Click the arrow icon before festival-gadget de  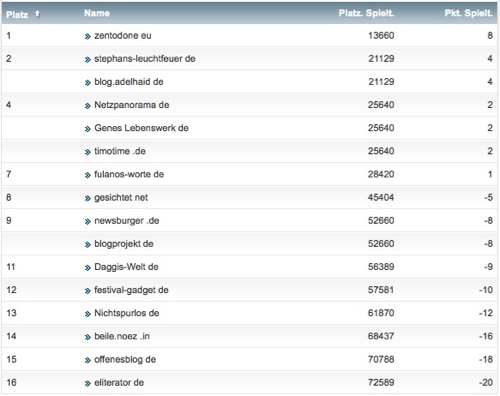pyautogui.click(x=88, y=291)
